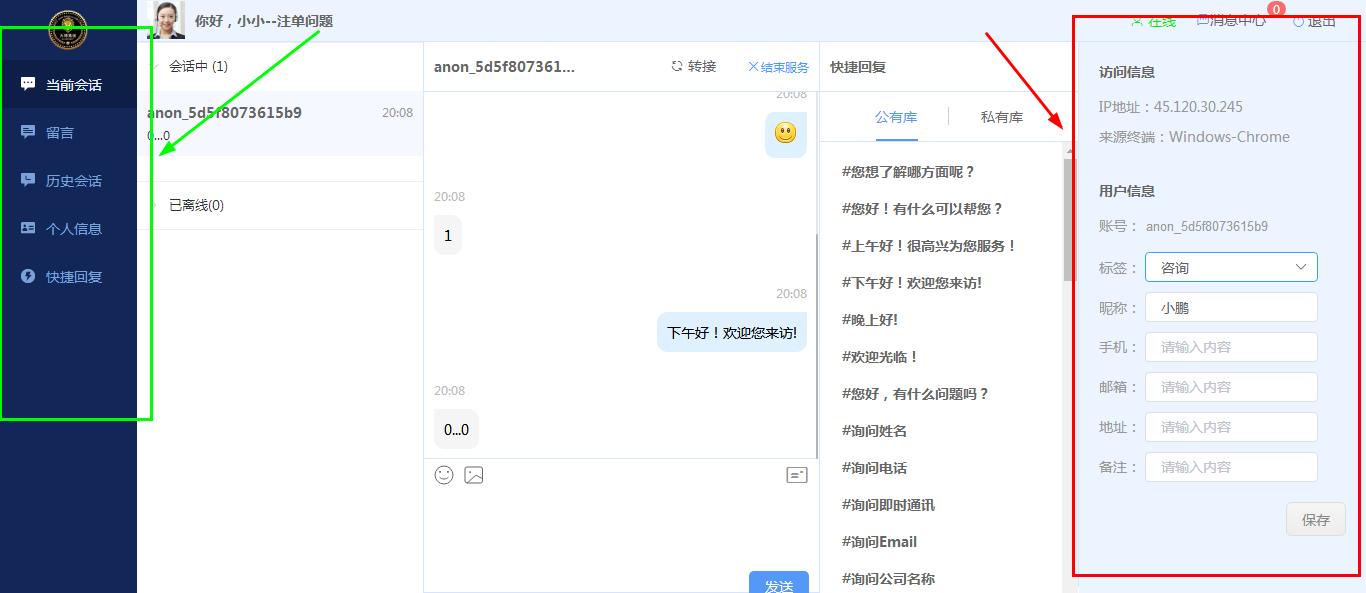The width and height of the screenshot is (1366, 593).
Task: Click 结束服务 to end the session
Action: coord(778,67)
